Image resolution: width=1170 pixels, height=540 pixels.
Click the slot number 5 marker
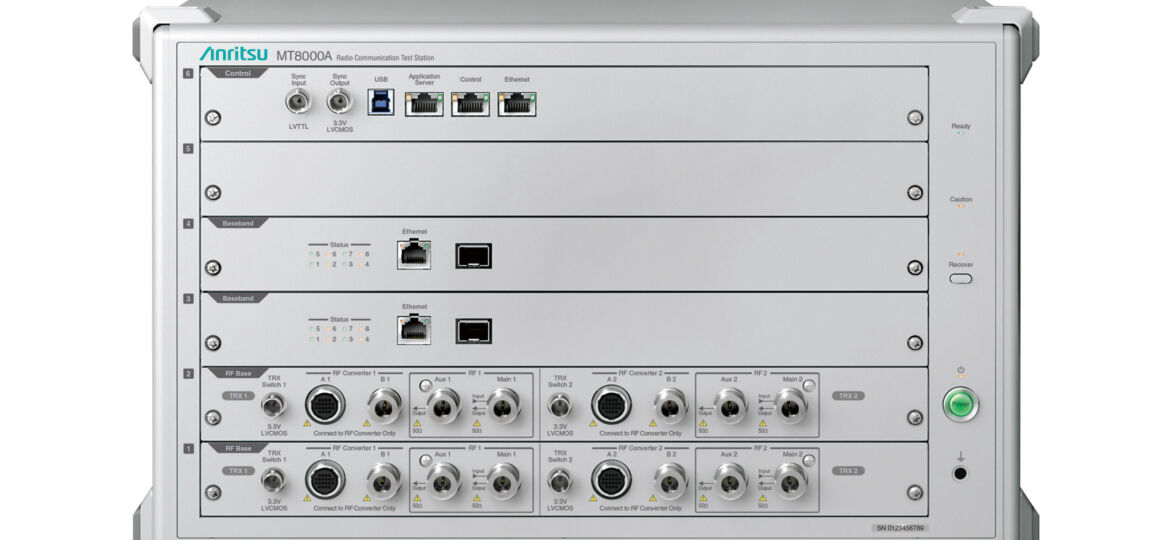click(x=189, y=148)
